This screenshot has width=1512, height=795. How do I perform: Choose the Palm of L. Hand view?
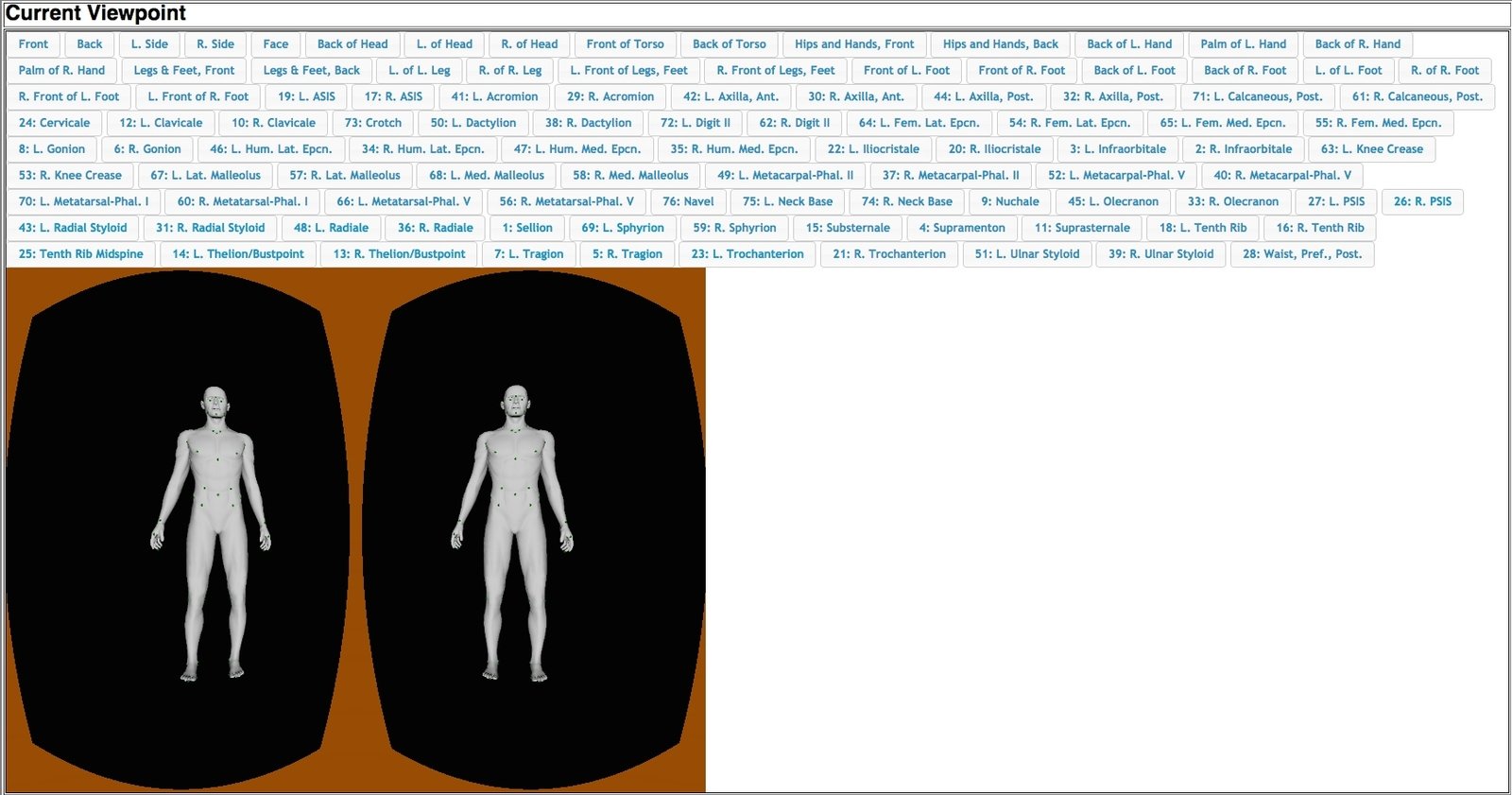tap(1243, 44)
